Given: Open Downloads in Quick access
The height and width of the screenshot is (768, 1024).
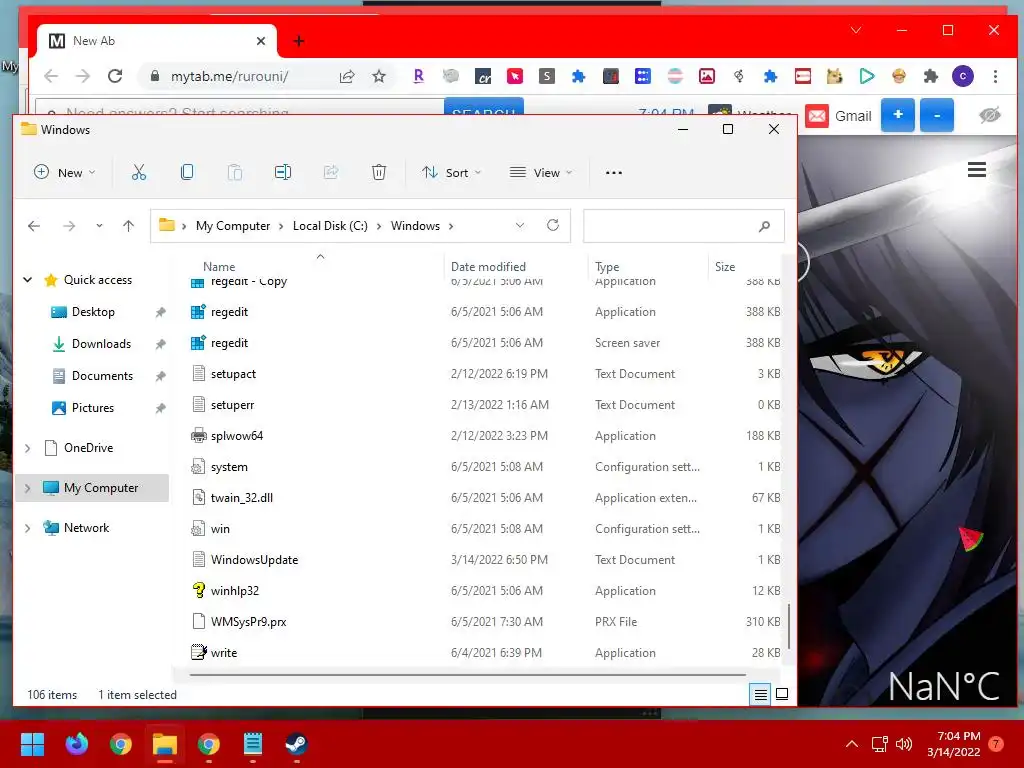Looking at the screenshot, I should 101,344.
